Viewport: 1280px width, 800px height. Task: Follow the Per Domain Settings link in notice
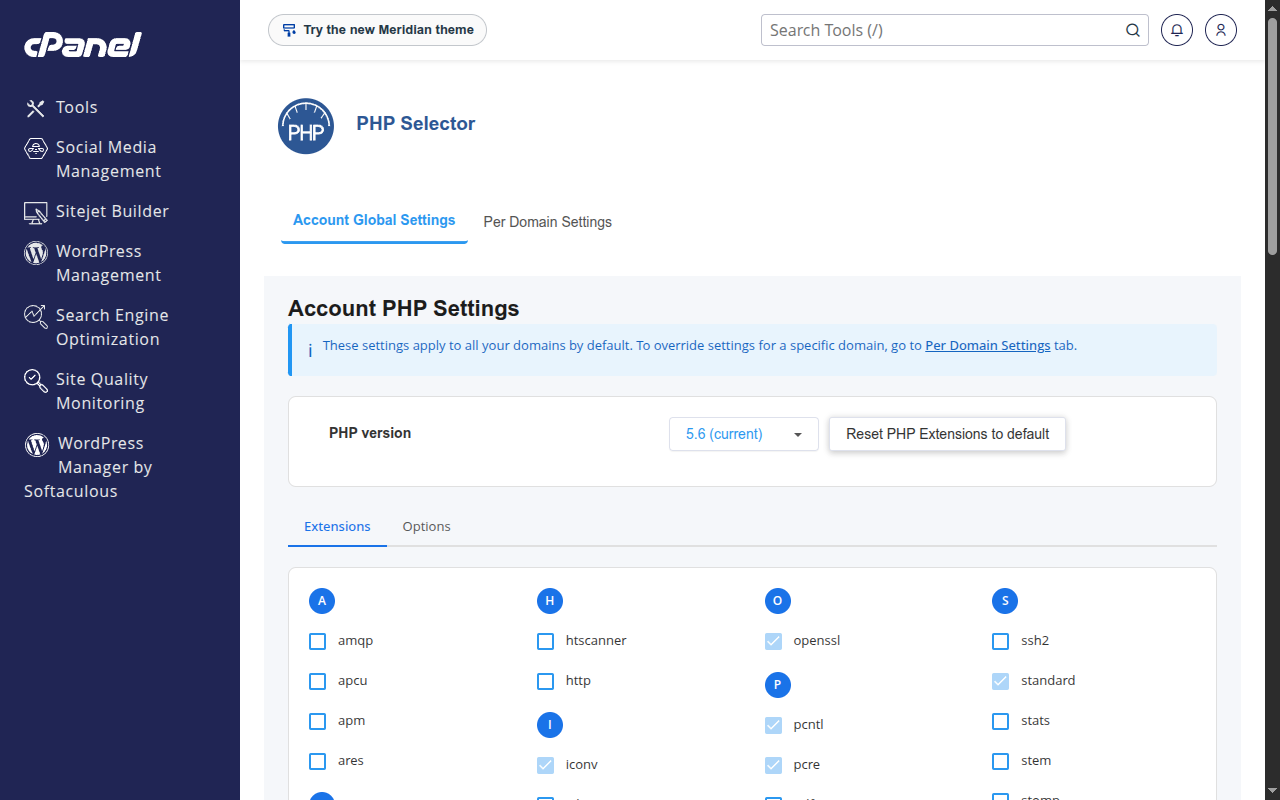point(988,346)
